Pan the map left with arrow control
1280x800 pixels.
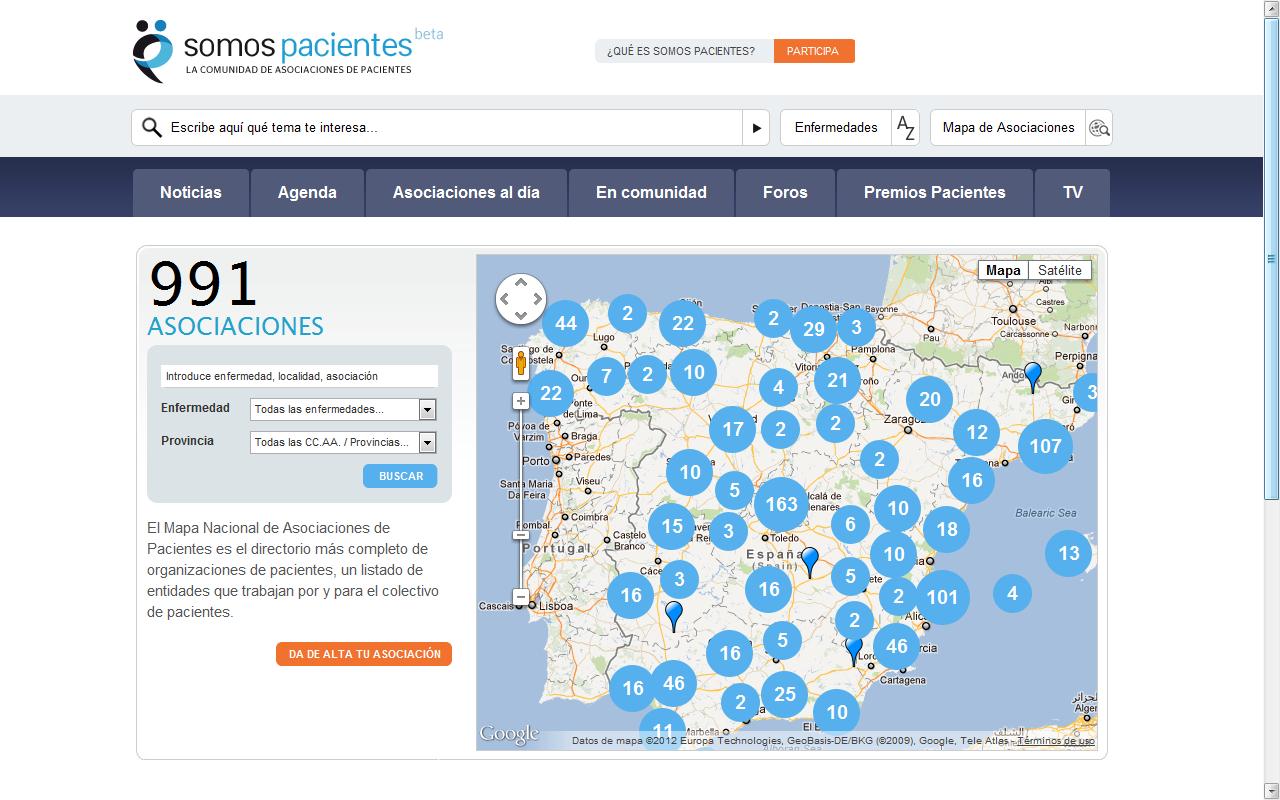point(505,299)
